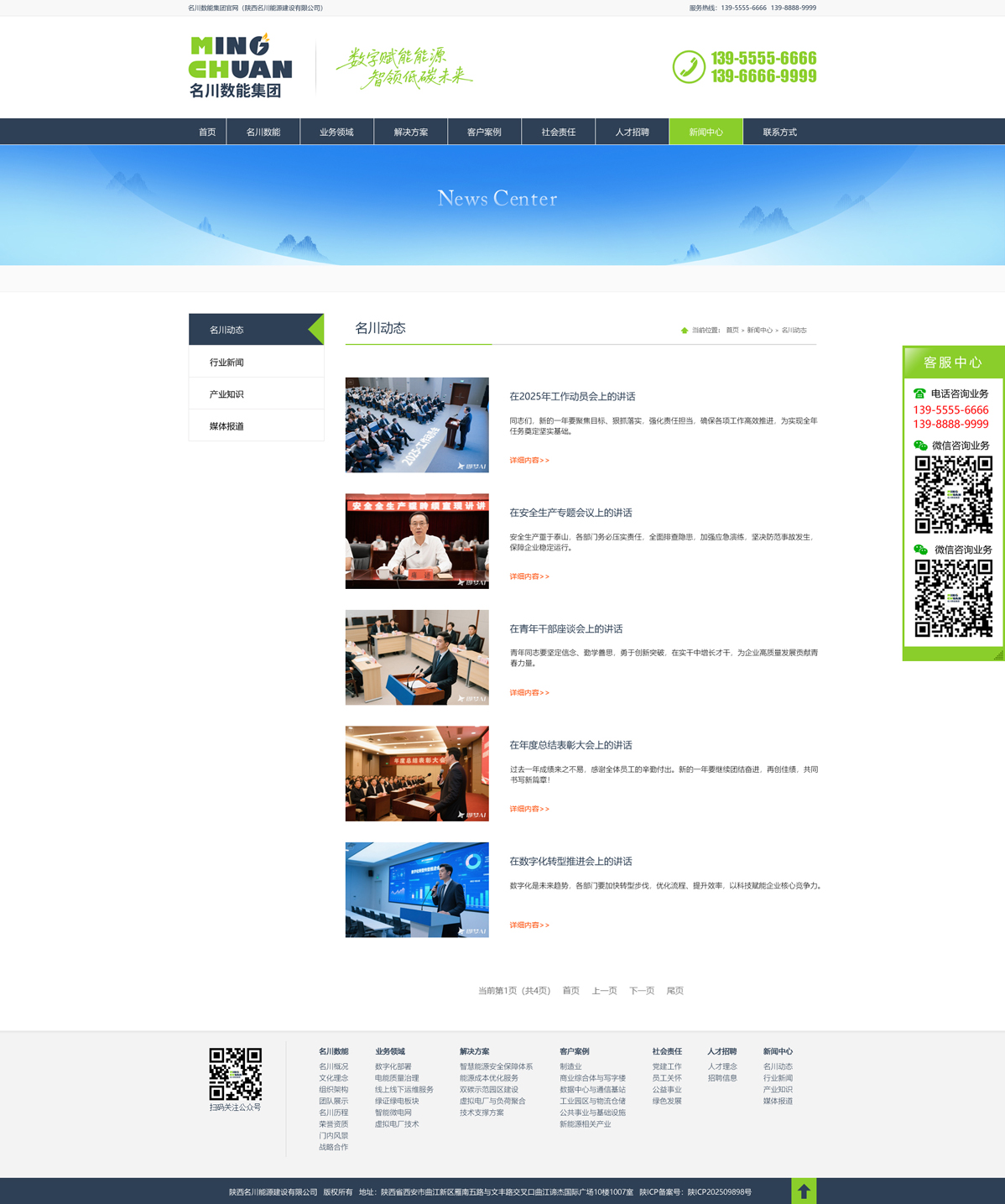This screenshot has width=1005, height=1204.
Task: Click the Ming Chuan company logo
Action: [x=241, y=66]
